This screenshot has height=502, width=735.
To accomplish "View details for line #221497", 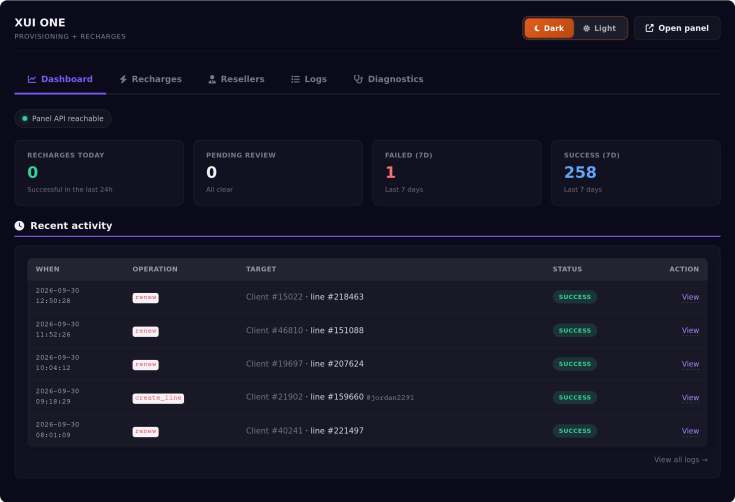I will [x=690, y=431].
